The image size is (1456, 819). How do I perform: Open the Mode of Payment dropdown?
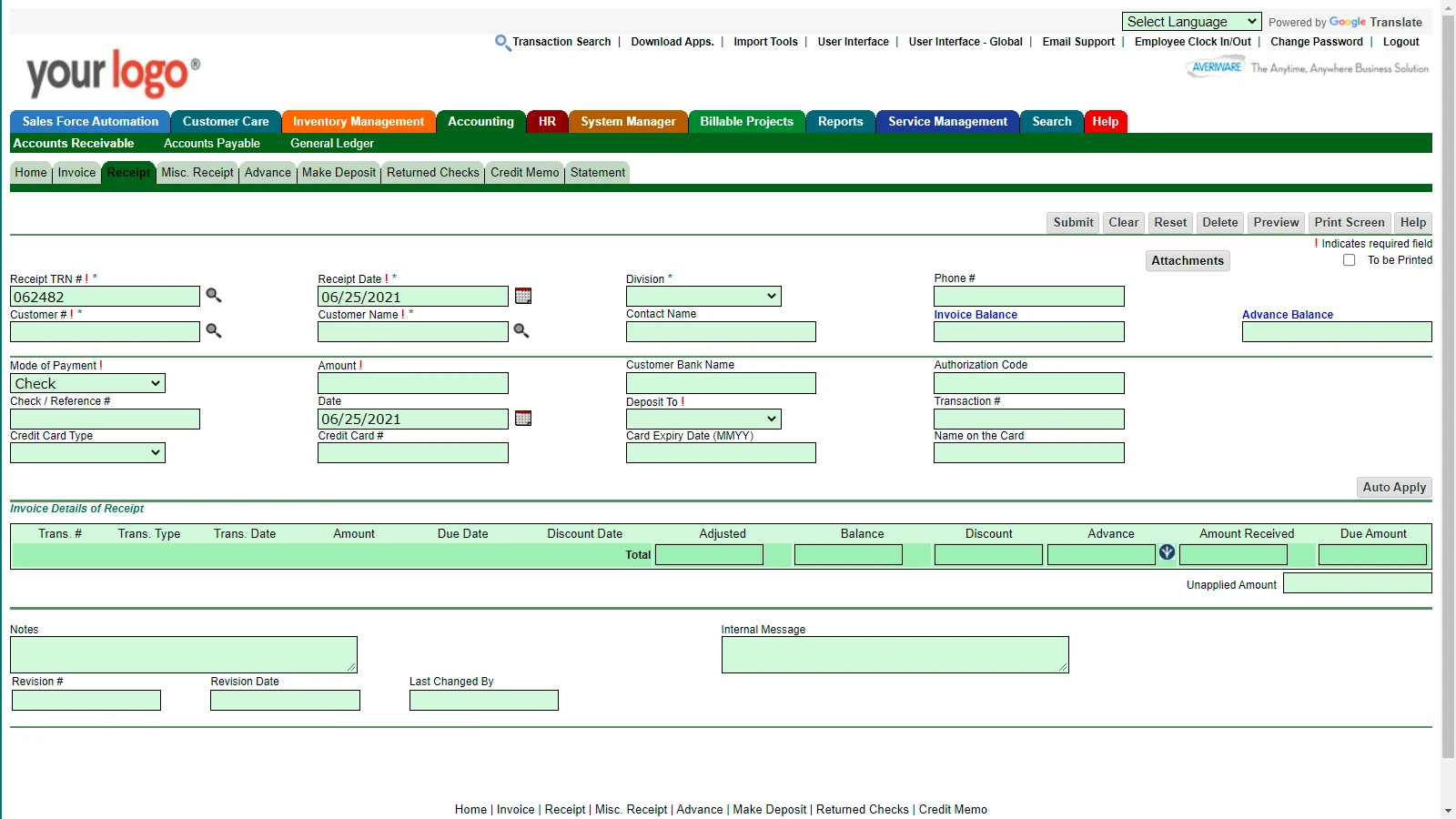click(x=87, y=384)
